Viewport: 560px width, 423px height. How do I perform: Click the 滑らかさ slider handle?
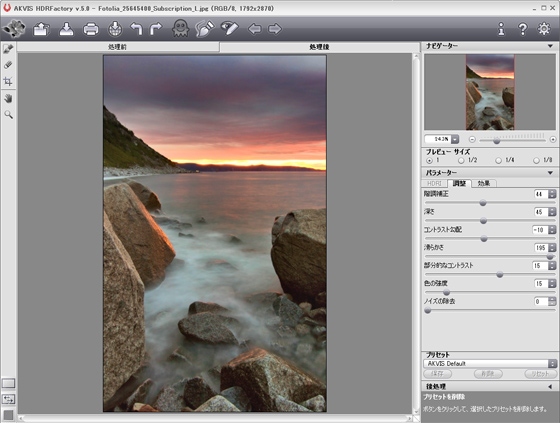click(550, 257)
